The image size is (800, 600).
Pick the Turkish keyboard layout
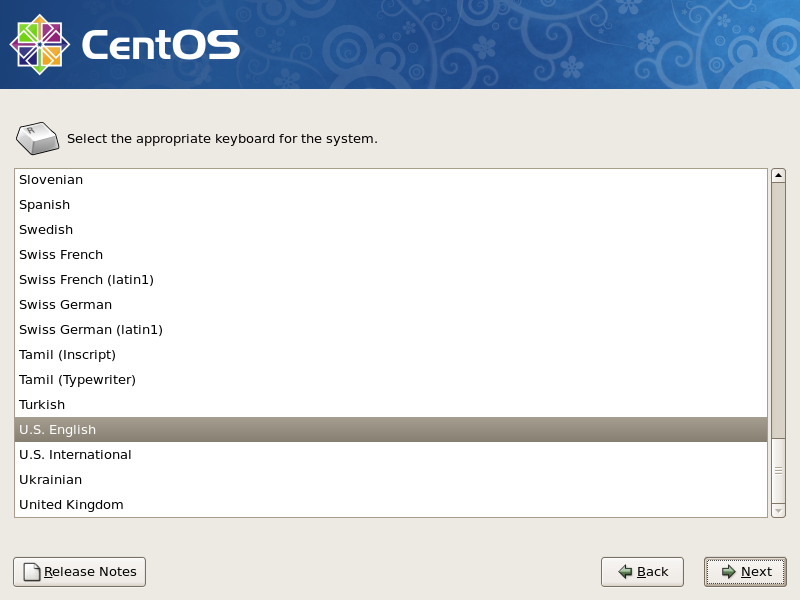42,405
